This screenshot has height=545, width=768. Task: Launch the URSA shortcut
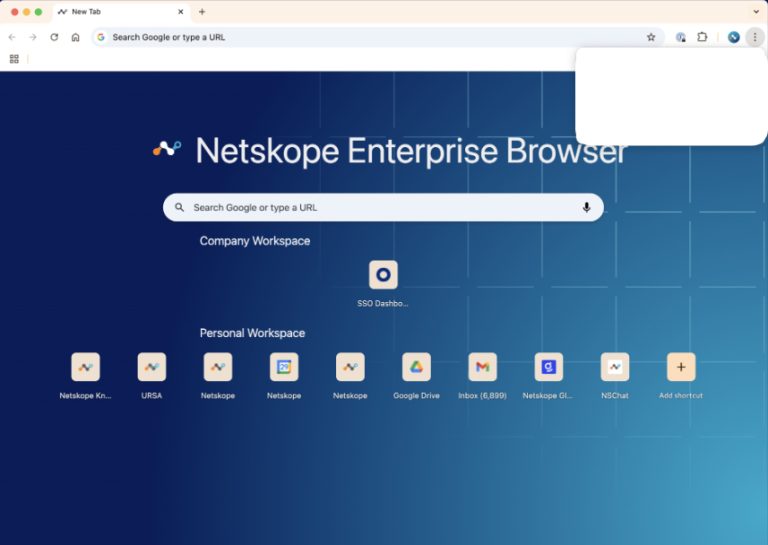click(152, 376)
